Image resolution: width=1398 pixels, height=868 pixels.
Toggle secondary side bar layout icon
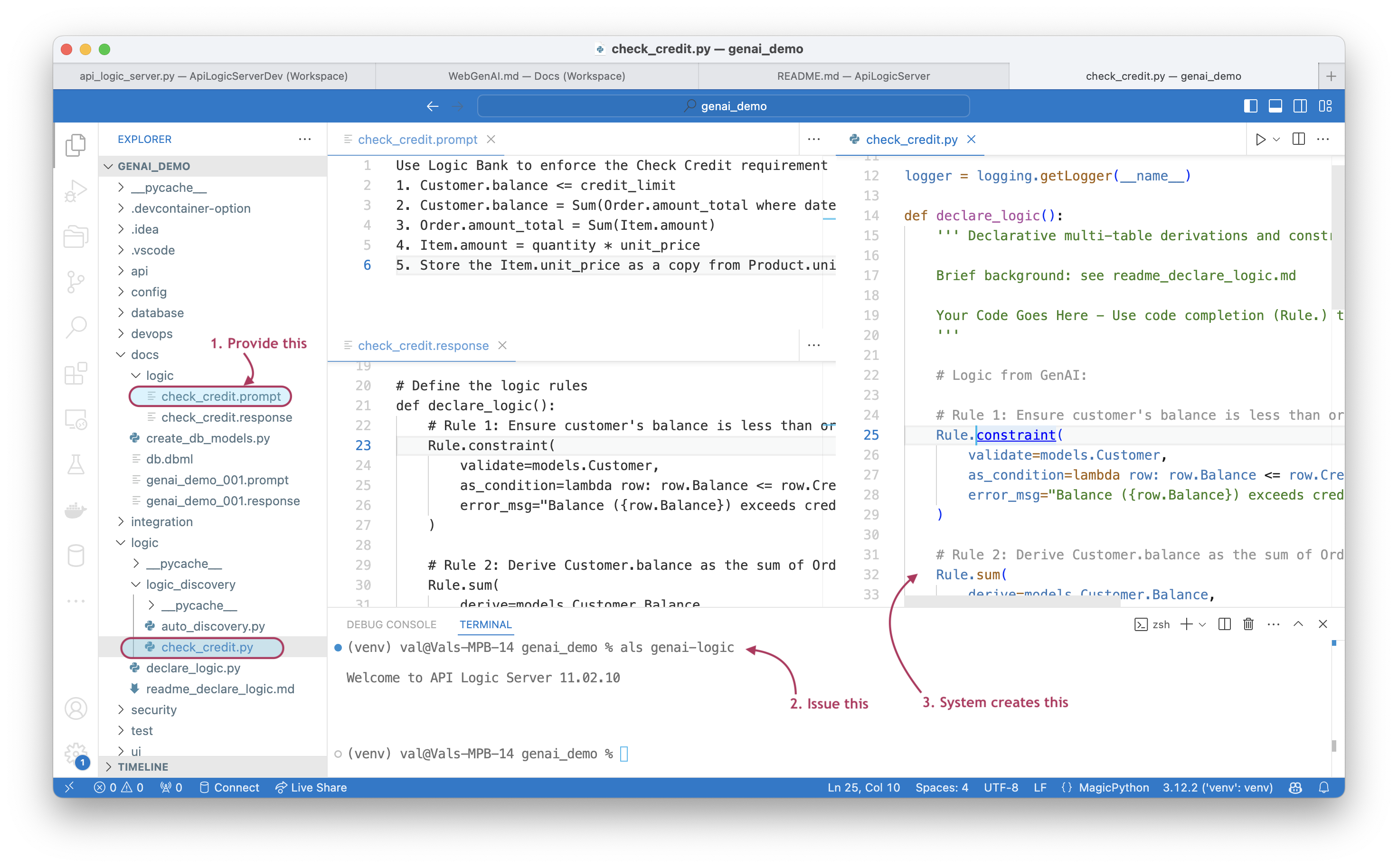[x=1300, y=106]
